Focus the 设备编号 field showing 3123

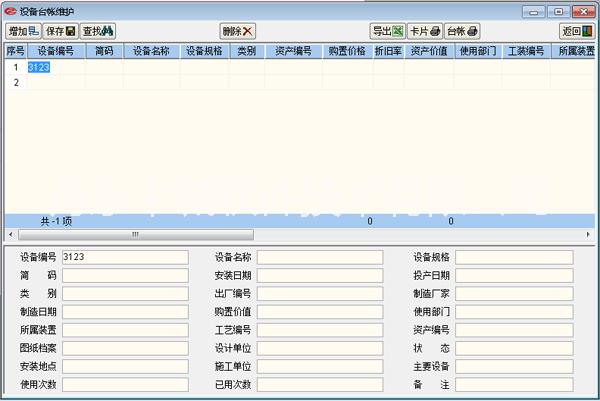coord(126,257)
